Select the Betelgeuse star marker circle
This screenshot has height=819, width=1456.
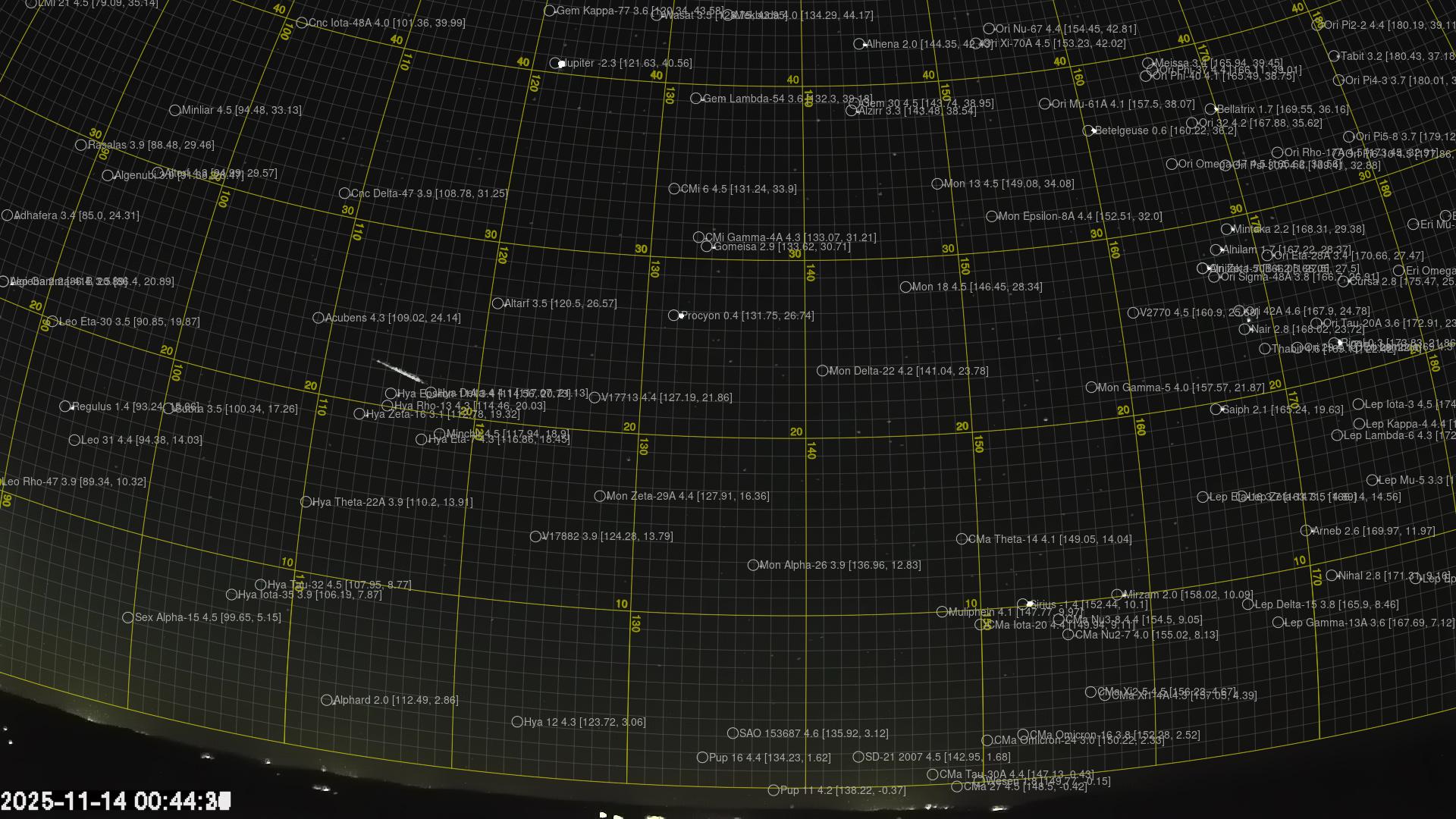coord(1087,130)
